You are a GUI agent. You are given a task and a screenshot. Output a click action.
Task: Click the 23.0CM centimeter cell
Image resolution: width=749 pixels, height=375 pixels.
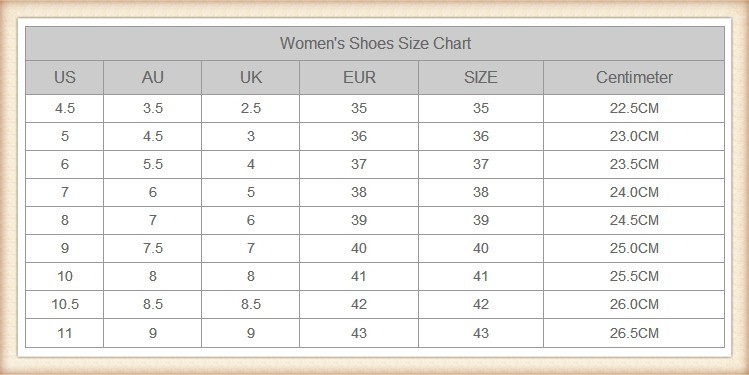pyautogui.click(x=634, y=137)
